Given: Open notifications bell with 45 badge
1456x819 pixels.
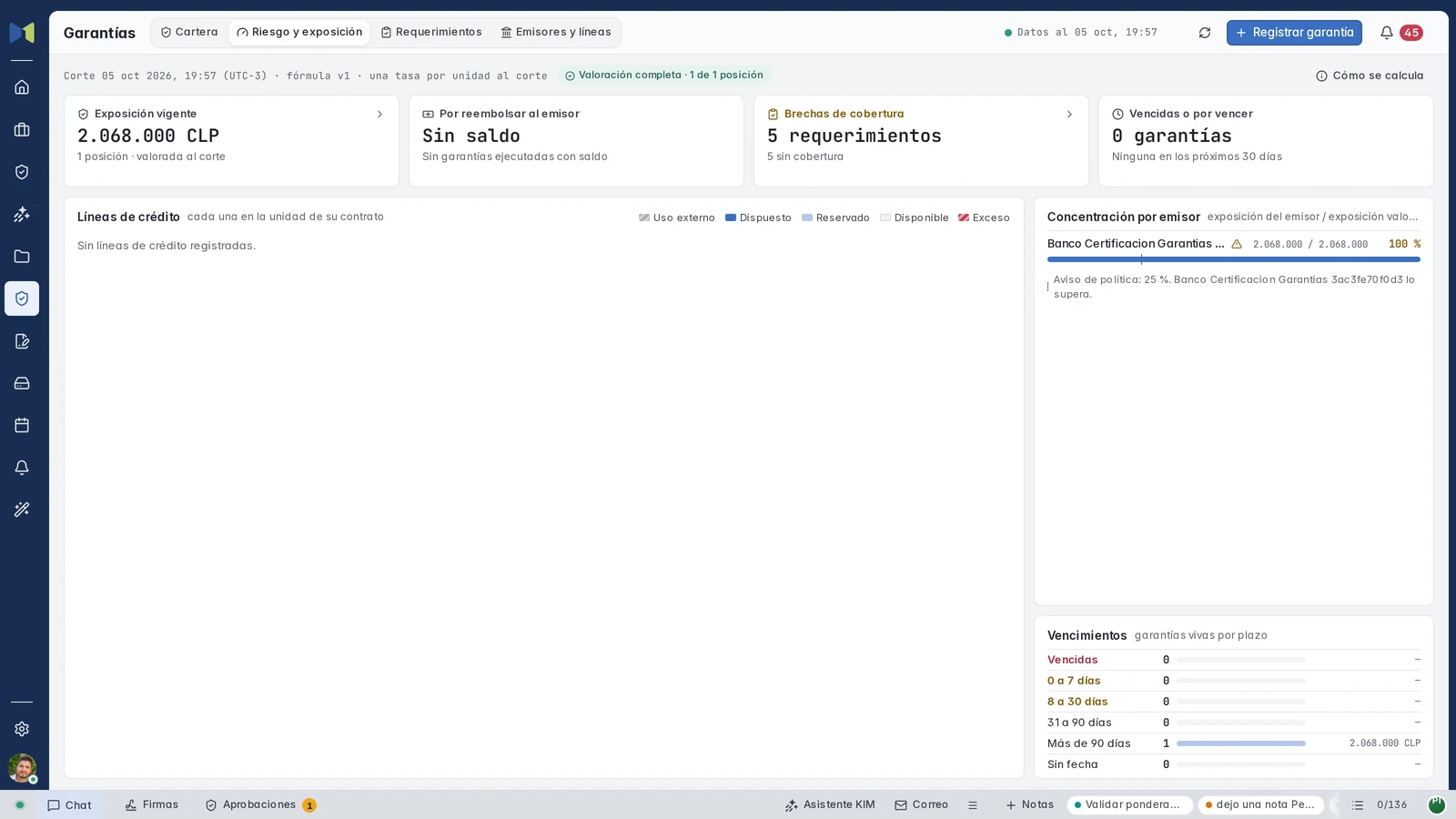Looking at the screenshot, I should (1400, 33).
